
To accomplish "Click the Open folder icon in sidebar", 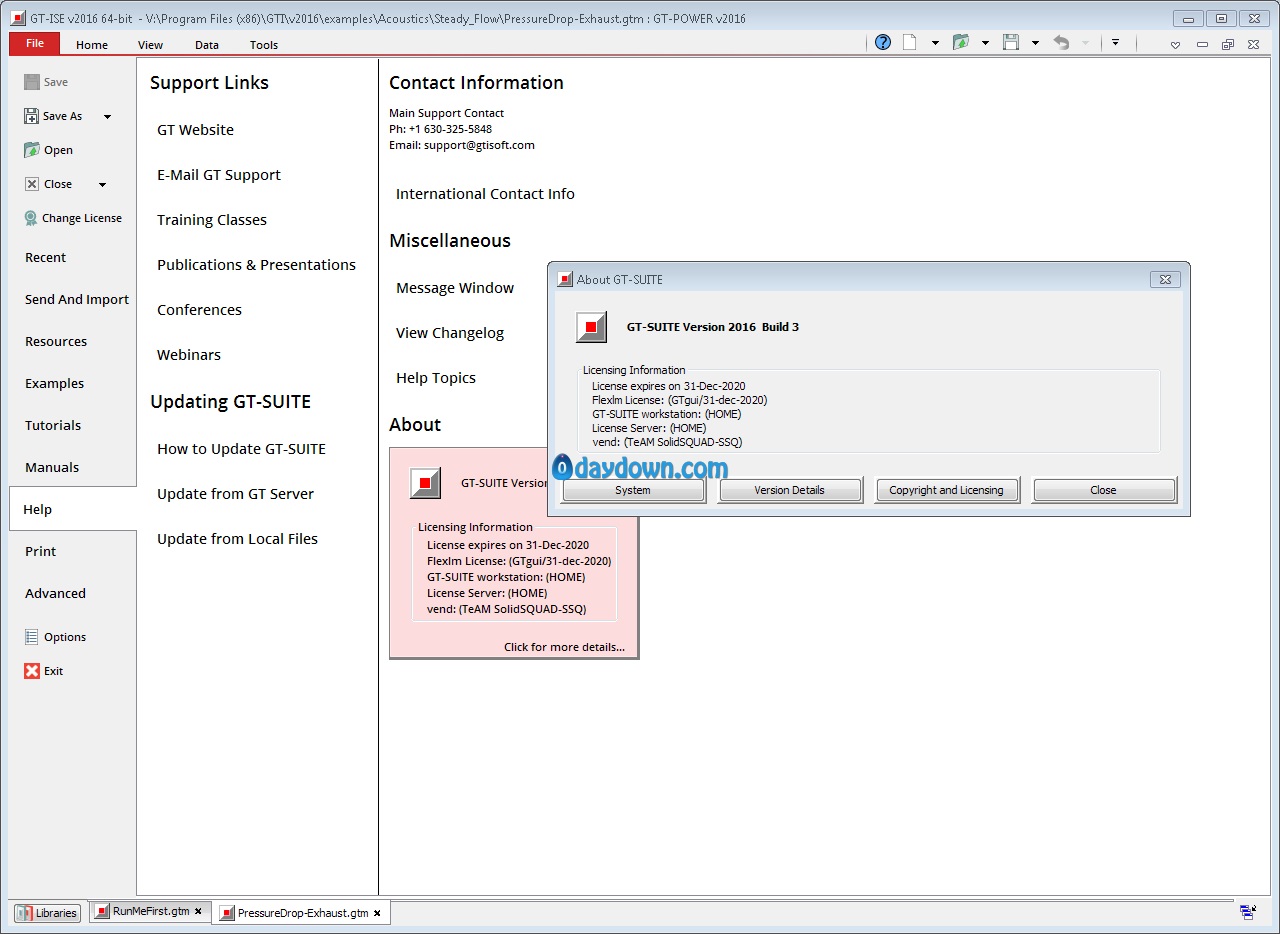I will pyautogui.click(x=32, y=150).
